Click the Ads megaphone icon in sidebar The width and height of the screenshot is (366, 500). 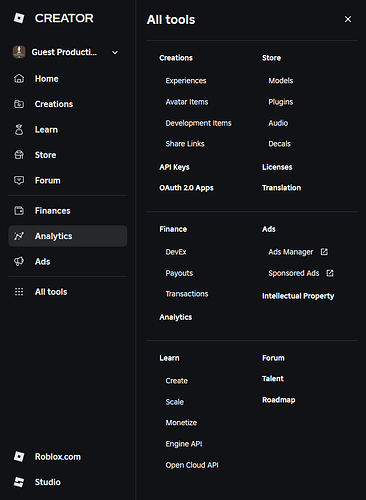pos(19,261)
